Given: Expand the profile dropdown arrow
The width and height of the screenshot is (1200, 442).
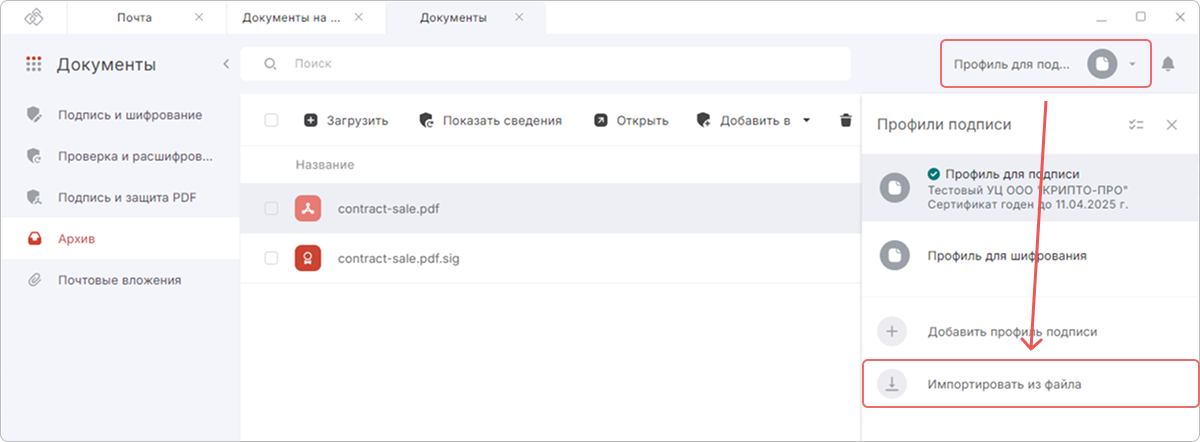Looking at the screenshot, I should tap(1132, 64).
